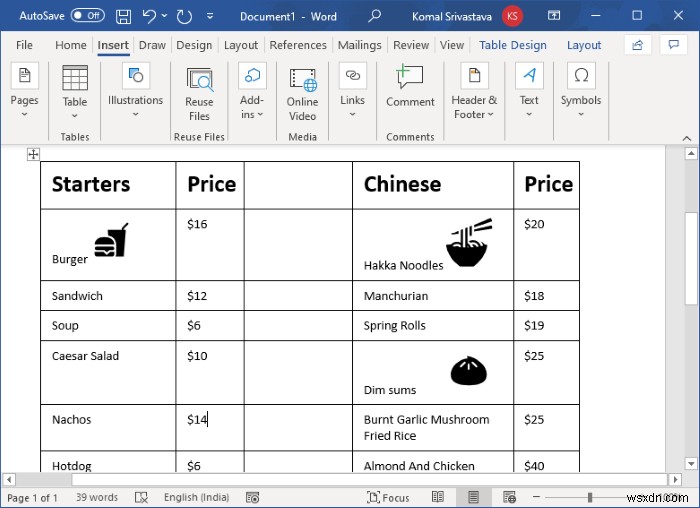Open the Header & Footer dropdown

pyautogui.click(x=474, y=92)
